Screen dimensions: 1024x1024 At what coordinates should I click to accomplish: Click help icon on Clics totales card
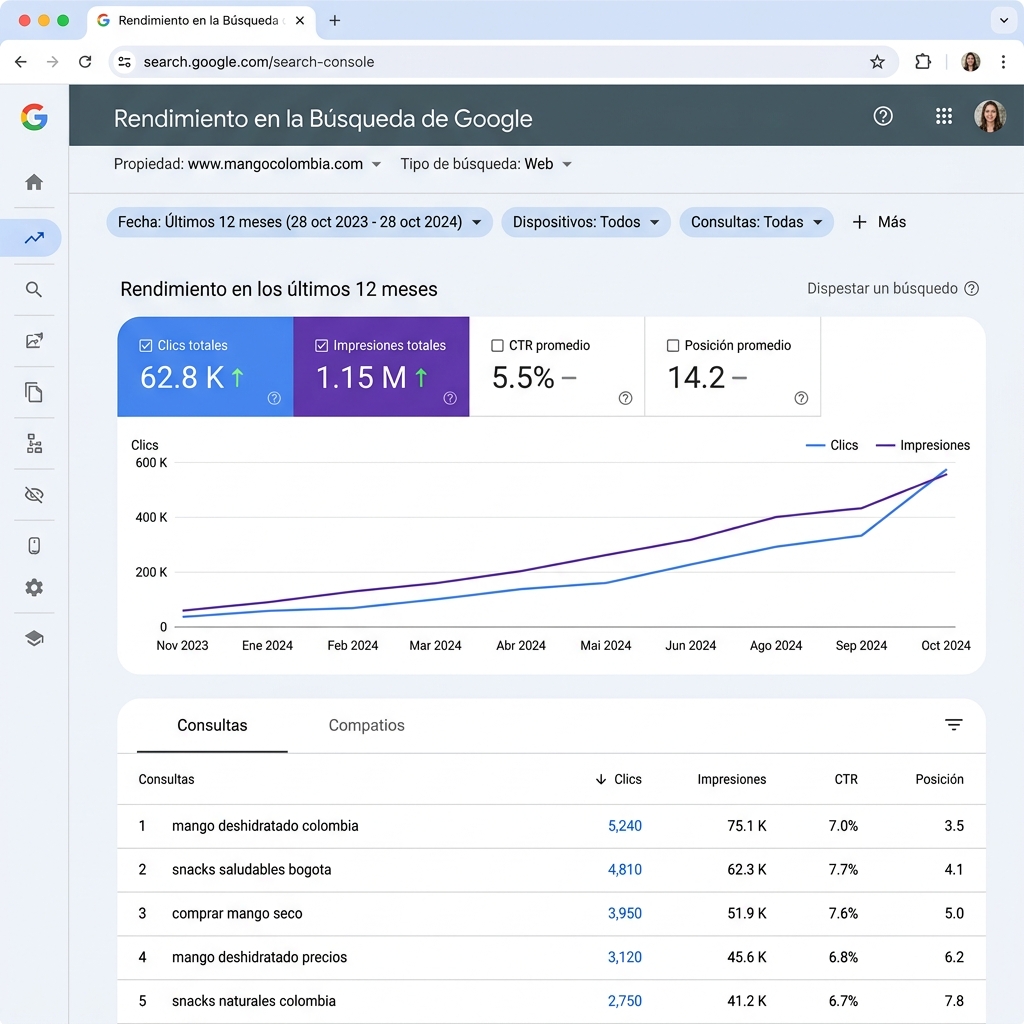(274, 398)
